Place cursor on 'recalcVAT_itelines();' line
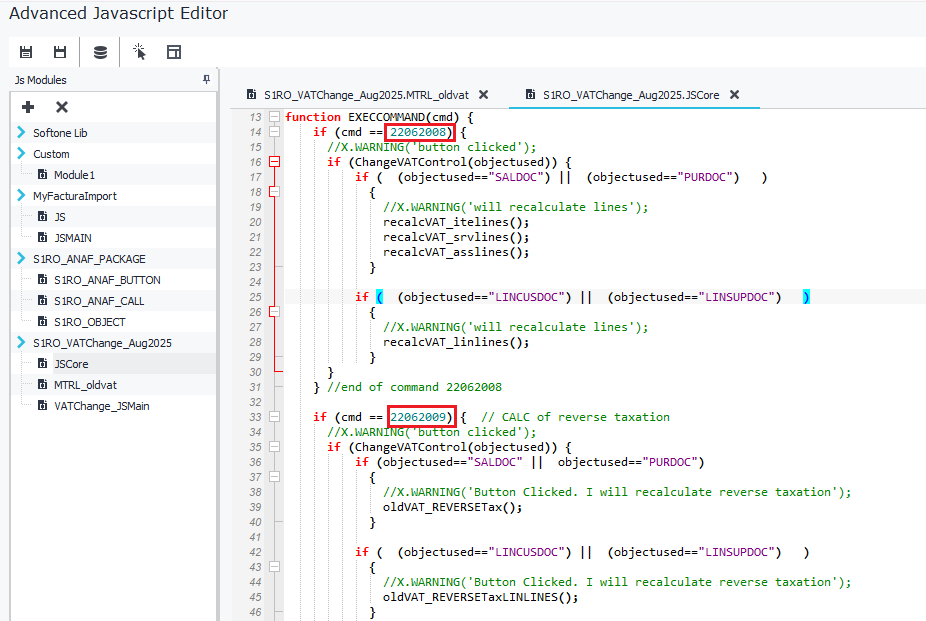This screenshot has height=621, width=926. coord(456,222)
